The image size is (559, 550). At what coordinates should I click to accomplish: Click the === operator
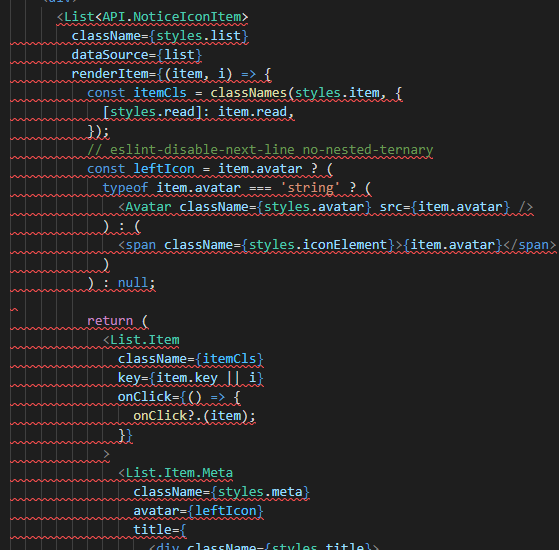click(260, 188)
